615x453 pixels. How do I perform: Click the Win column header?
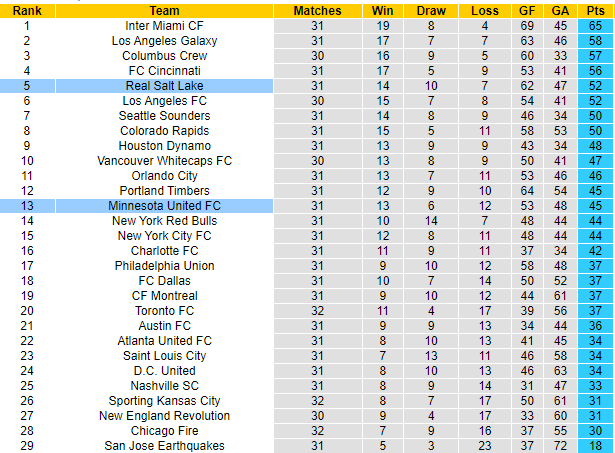pos(385,10)
